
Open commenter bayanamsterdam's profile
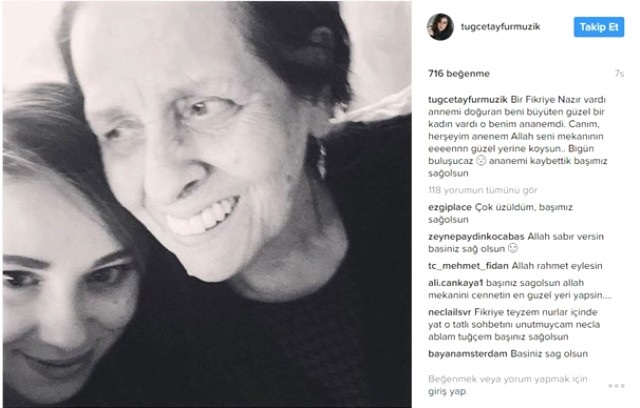(467, 354)
